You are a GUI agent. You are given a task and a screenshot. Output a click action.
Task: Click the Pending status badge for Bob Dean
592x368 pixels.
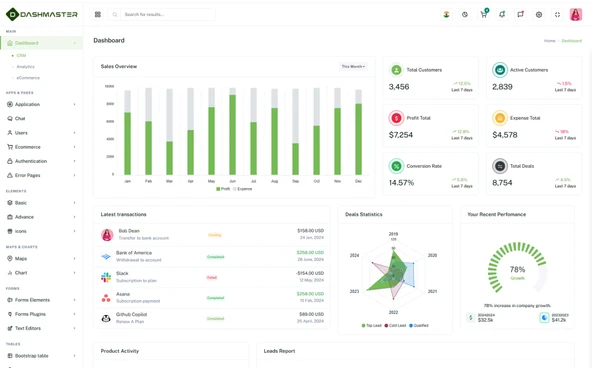(214, 235)
